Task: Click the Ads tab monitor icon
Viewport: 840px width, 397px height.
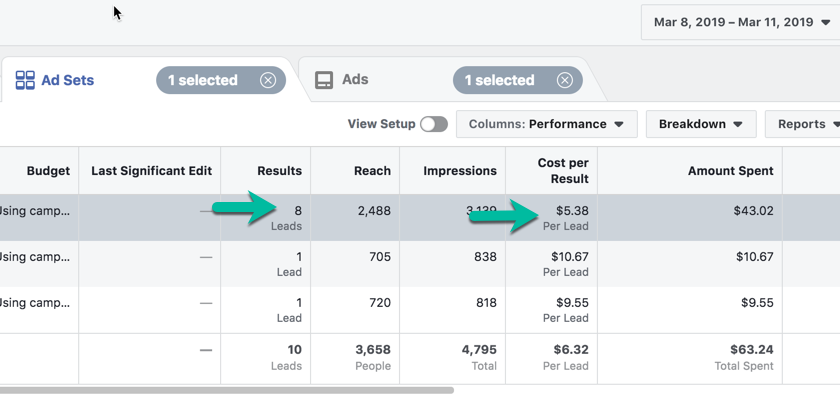Action: (x=324, y=80)
